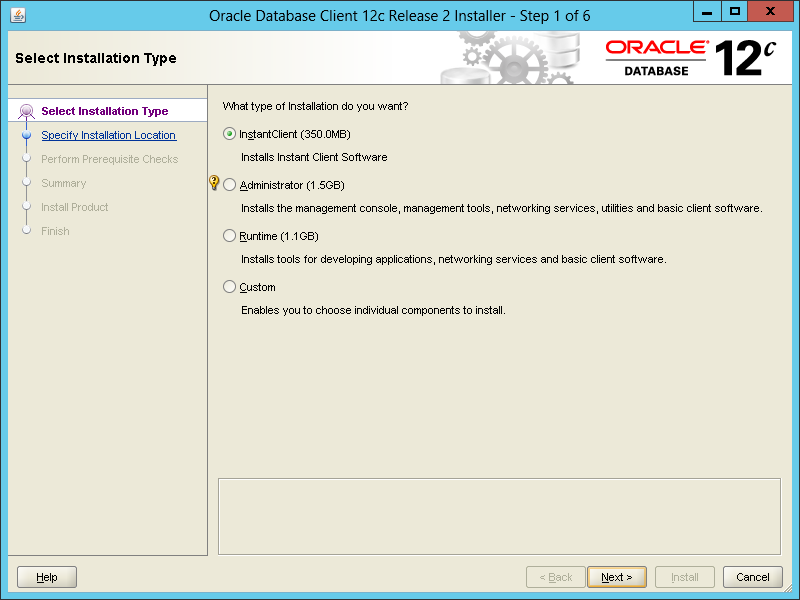800x600 pixels.
Task: Click the empty message area at bottom
Action: [x=498, y=516]
